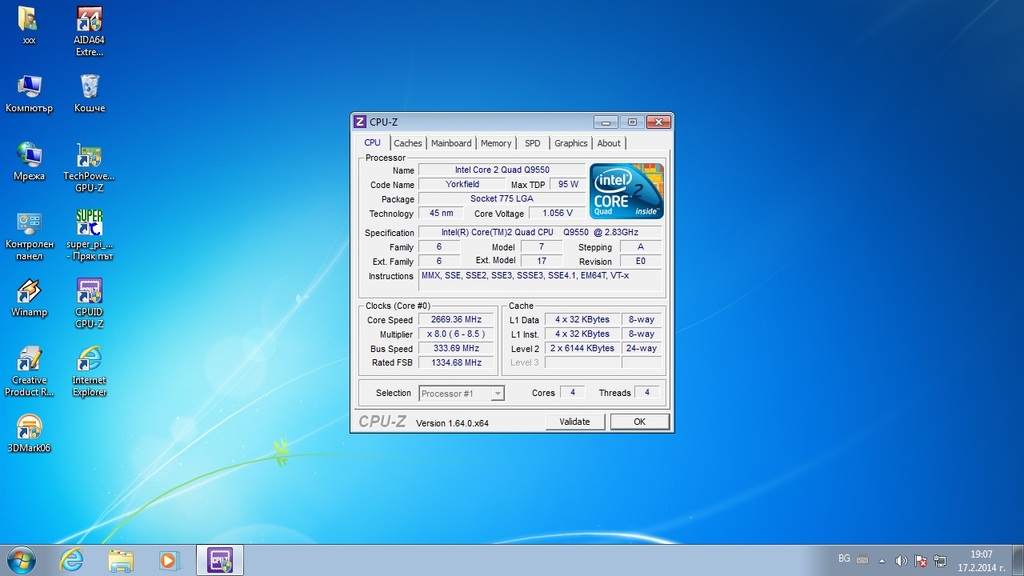This screenshot has width=1024, height=576.
Task: Click the Name field Intel Core 2 Quad Q9550
Action: [502, 170]
